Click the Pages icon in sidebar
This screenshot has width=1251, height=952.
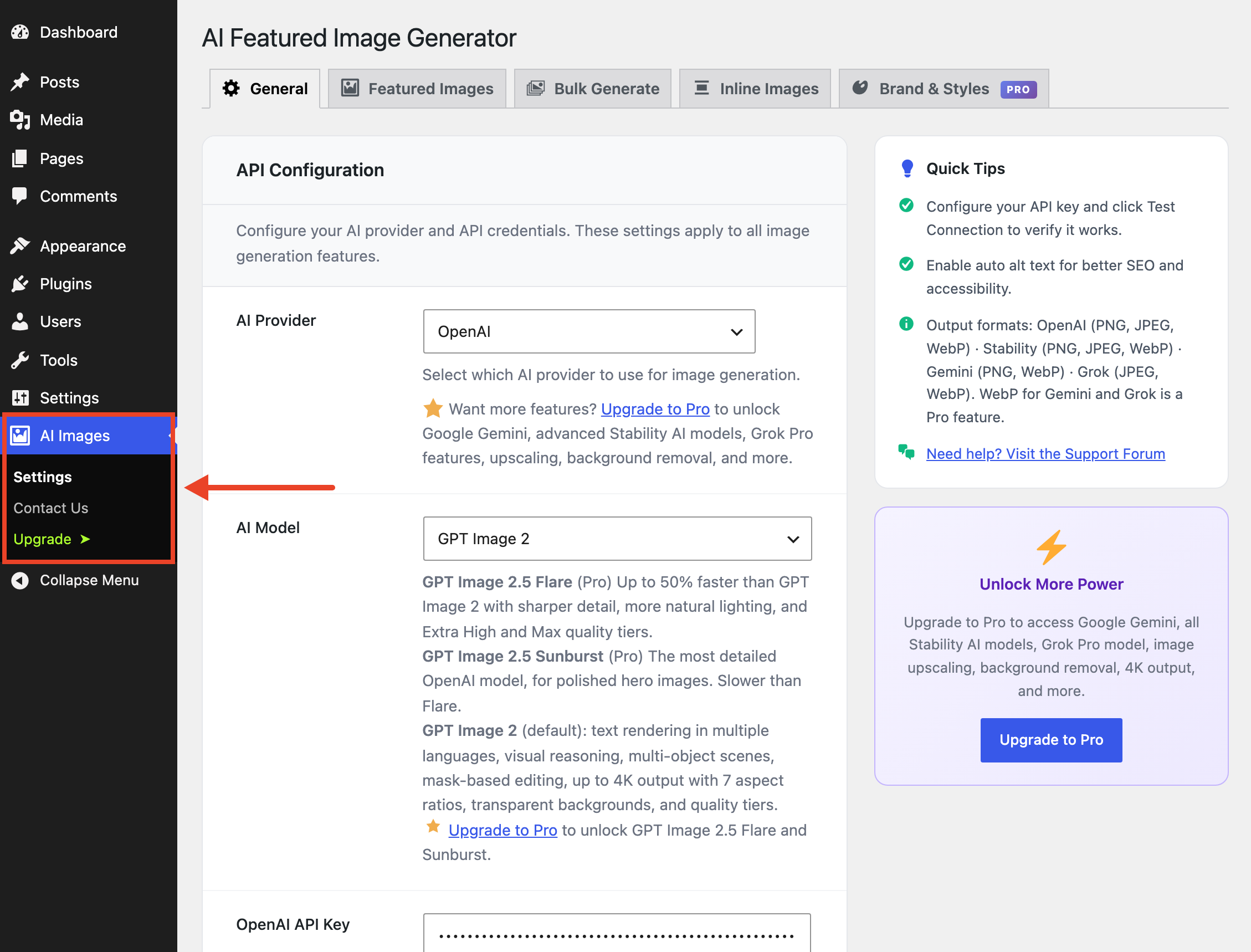[x=20, y=158]
